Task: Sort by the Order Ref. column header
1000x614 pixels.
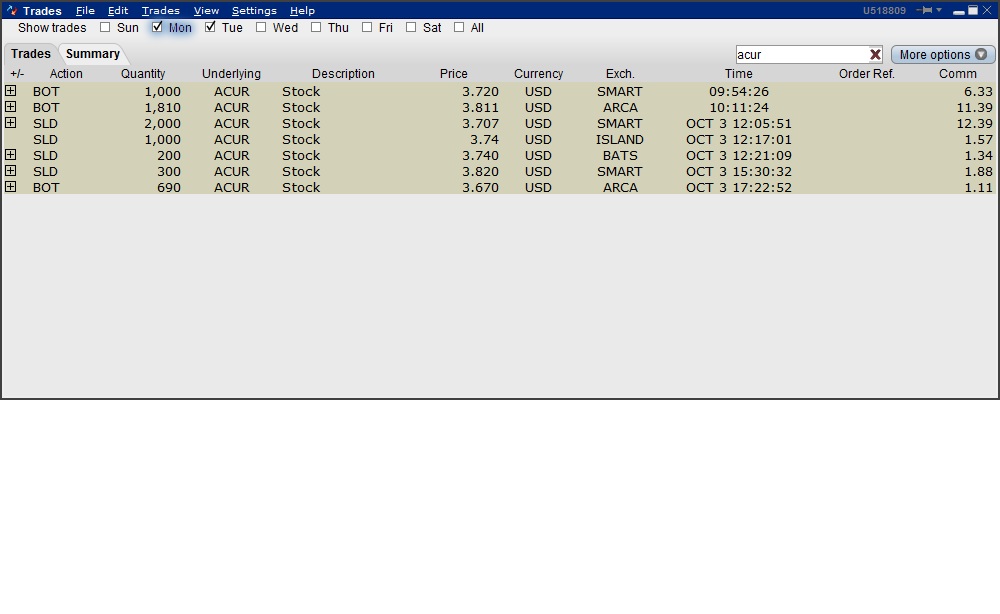Action: pyautogui.click(x=867, y=74)
